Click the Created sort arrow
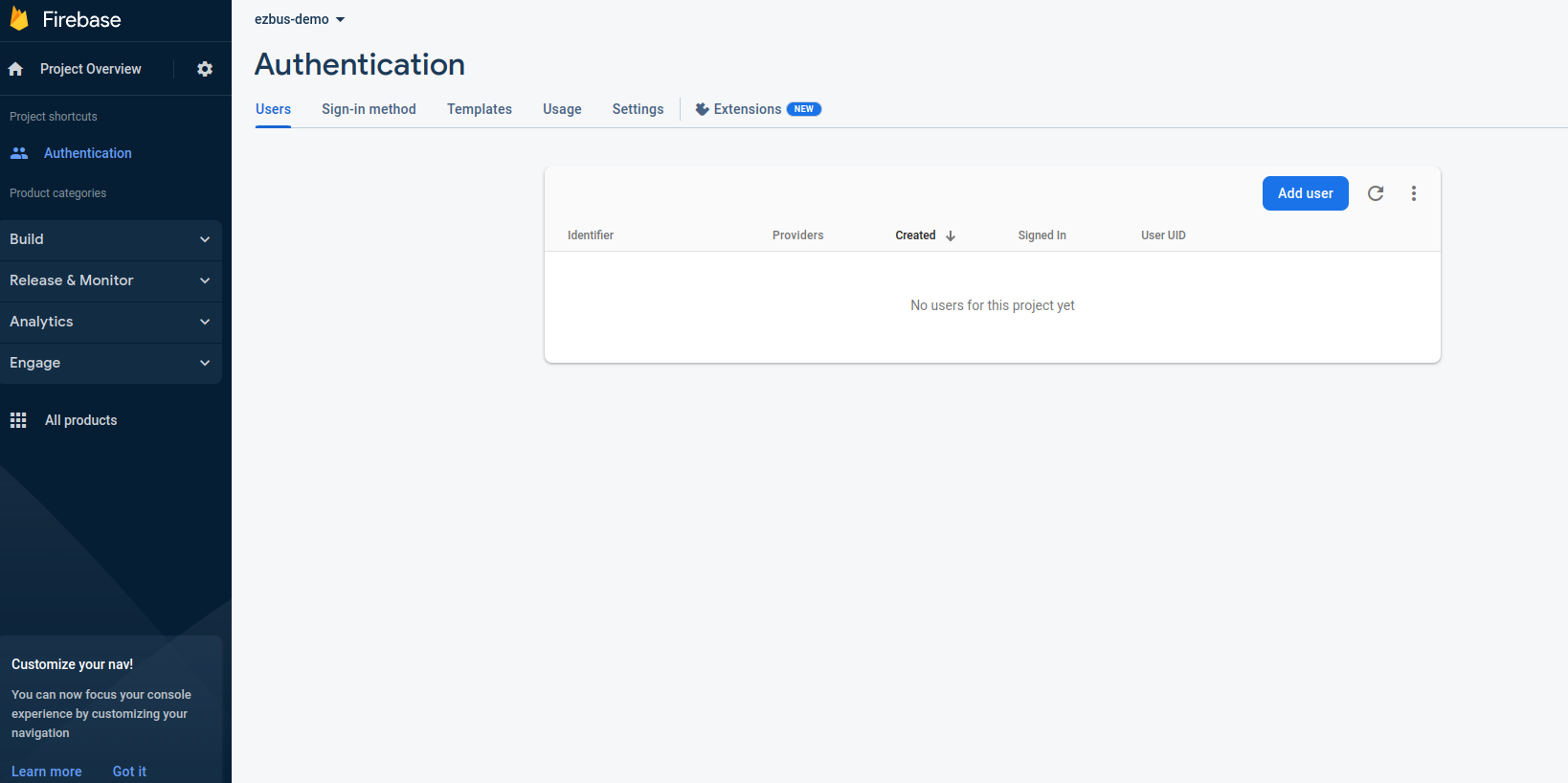The image size is (1568, 783). [951, 235]
